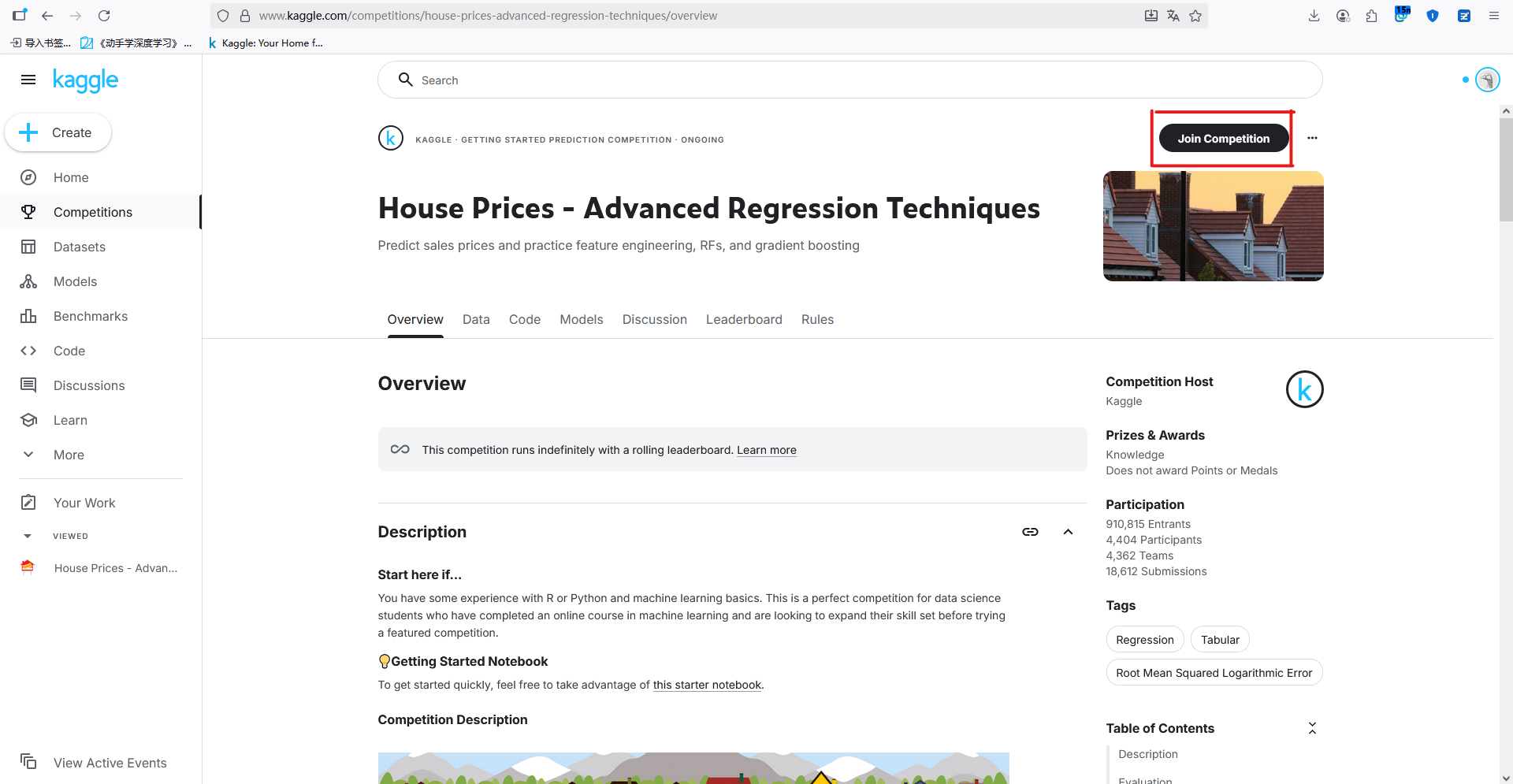Collapse the VIEWED section
Image resolution: width=1513 pixels, height=784 pixels.
pyautogui.click(x=28, y=536)
